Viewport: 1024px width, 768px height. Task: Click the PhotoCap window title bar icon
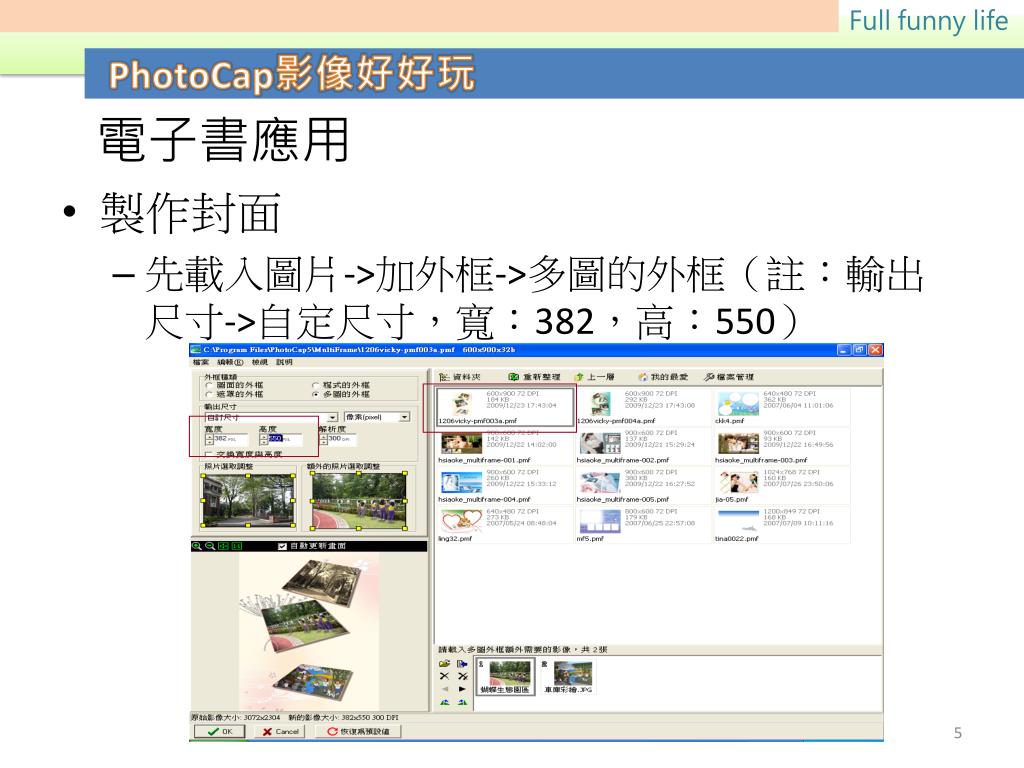[x=195, y=350]
